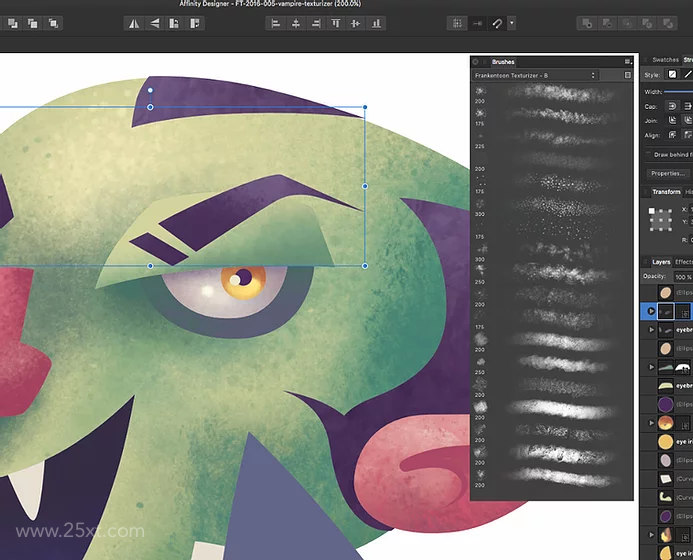Select the large purple Ellipse layer
Image resolution: width=693 pixels, height=560 pixels.
[x=665, y=404]
